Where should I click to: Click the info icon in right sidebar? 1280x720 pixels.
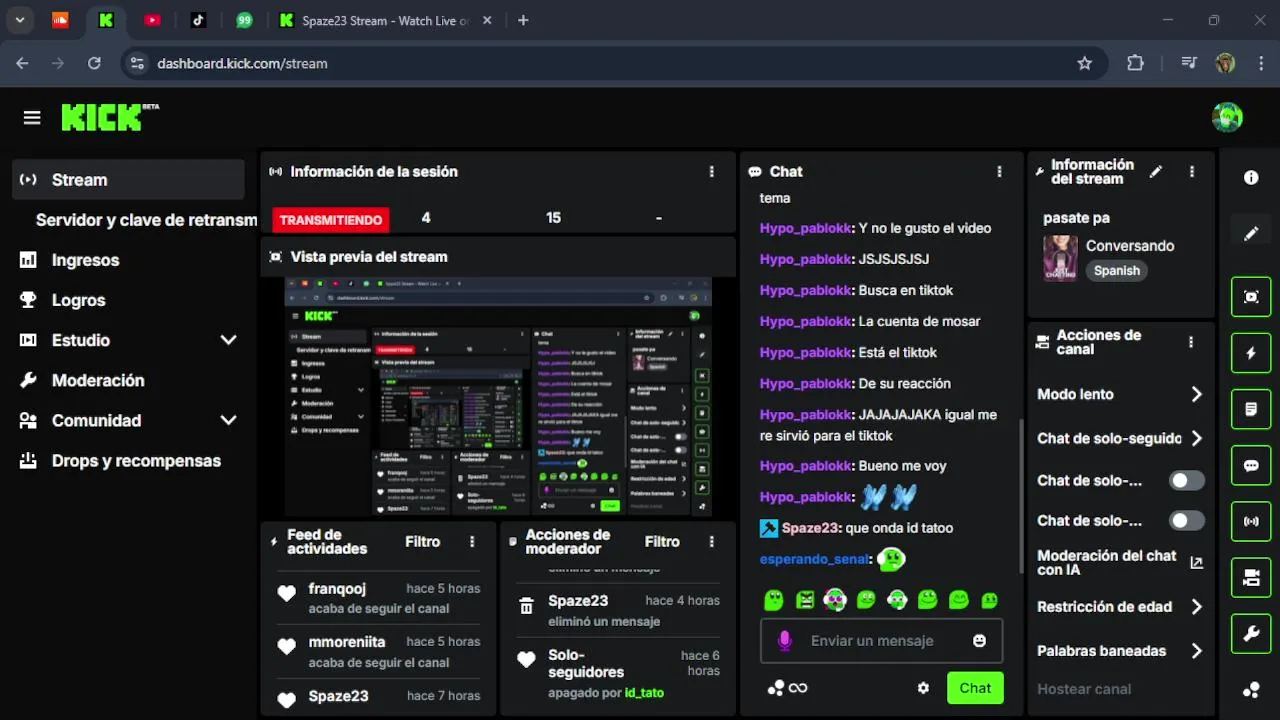click(x=1251, y=177)
